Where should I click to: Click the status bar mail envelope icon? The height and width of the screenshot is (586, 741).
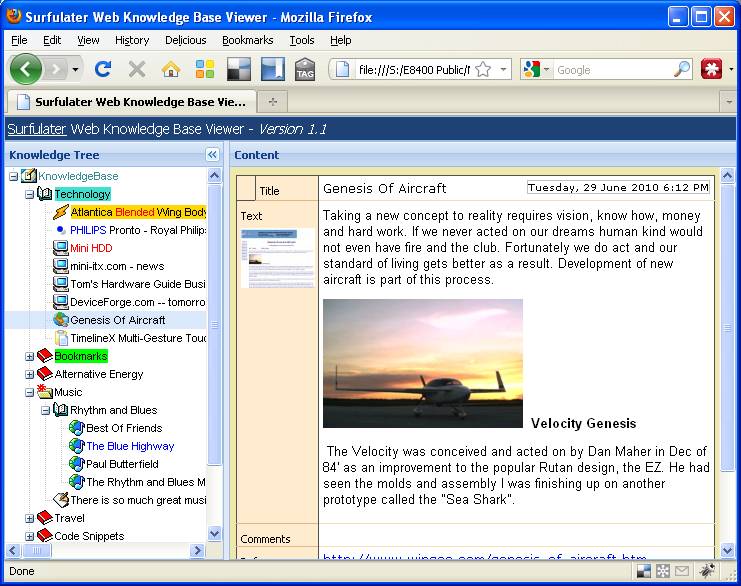pyautogui.click(x=681, y=571)
